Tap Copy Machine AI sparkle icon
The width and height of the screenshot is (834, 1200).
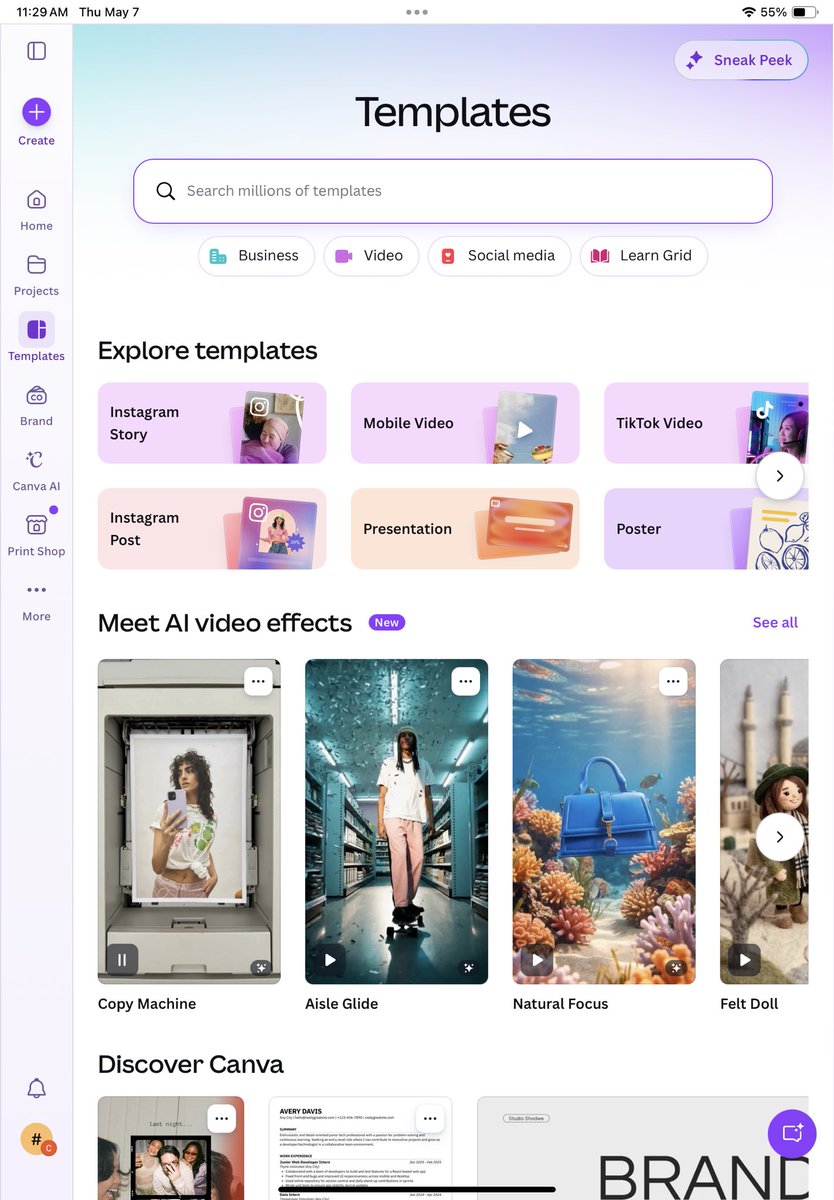pos(261,968)
